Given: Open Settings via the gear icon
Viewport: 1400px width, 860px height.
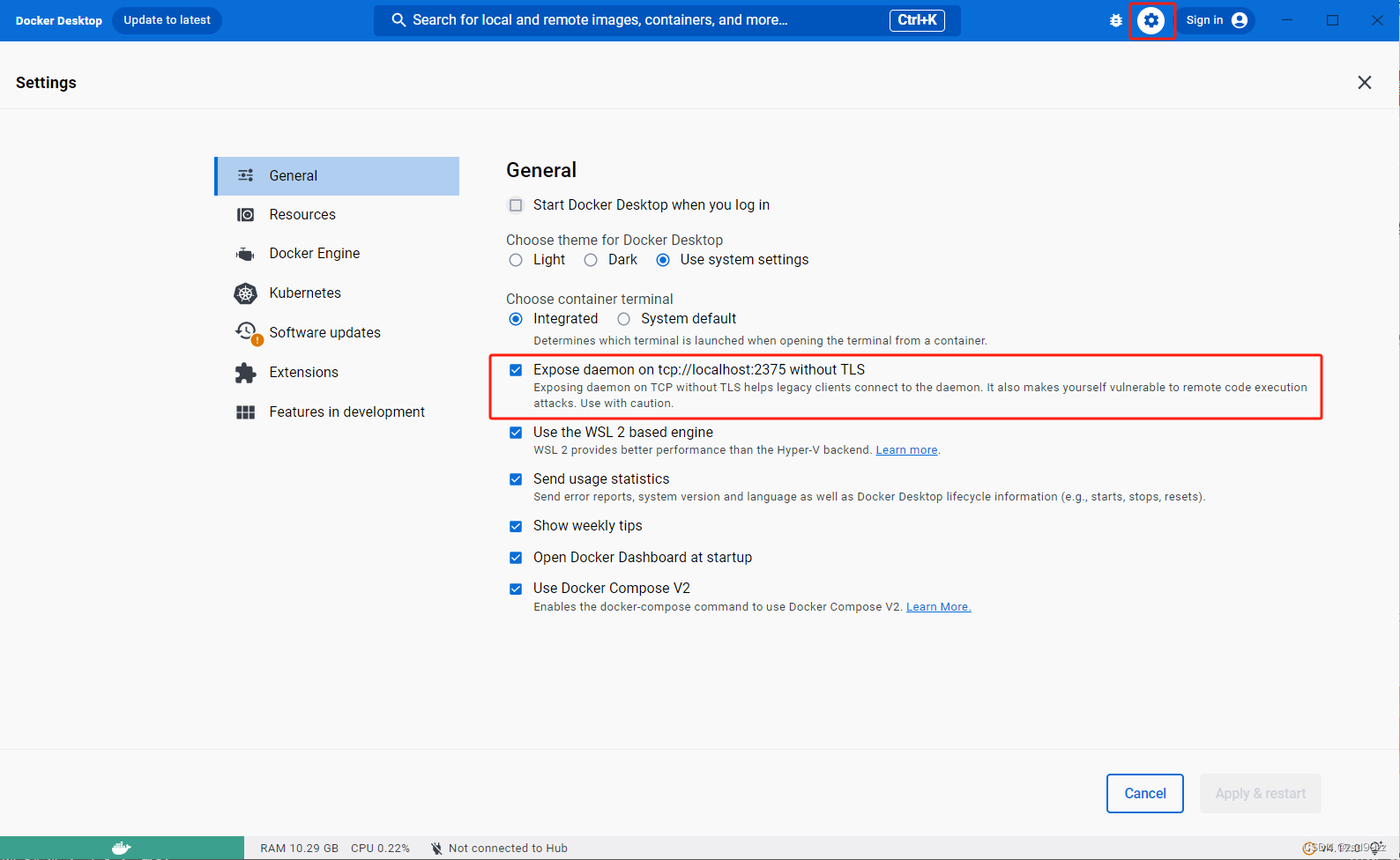Looking at the screenshot, I should [1151, 20].
